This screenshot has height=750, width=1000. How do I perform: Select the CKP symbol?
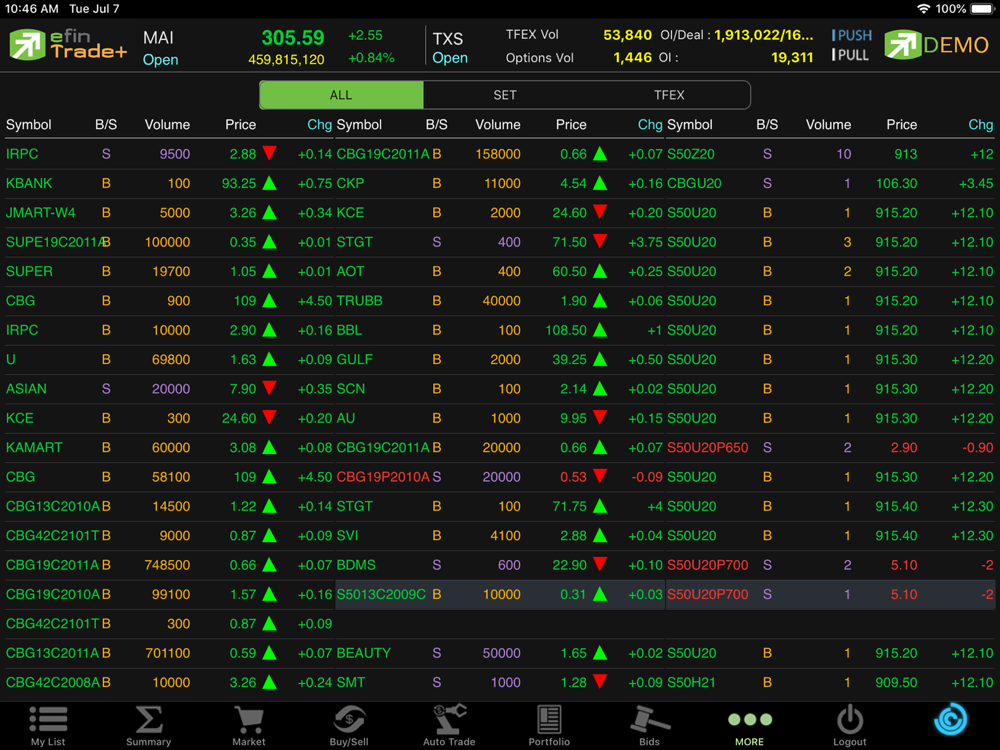point(350,183)
